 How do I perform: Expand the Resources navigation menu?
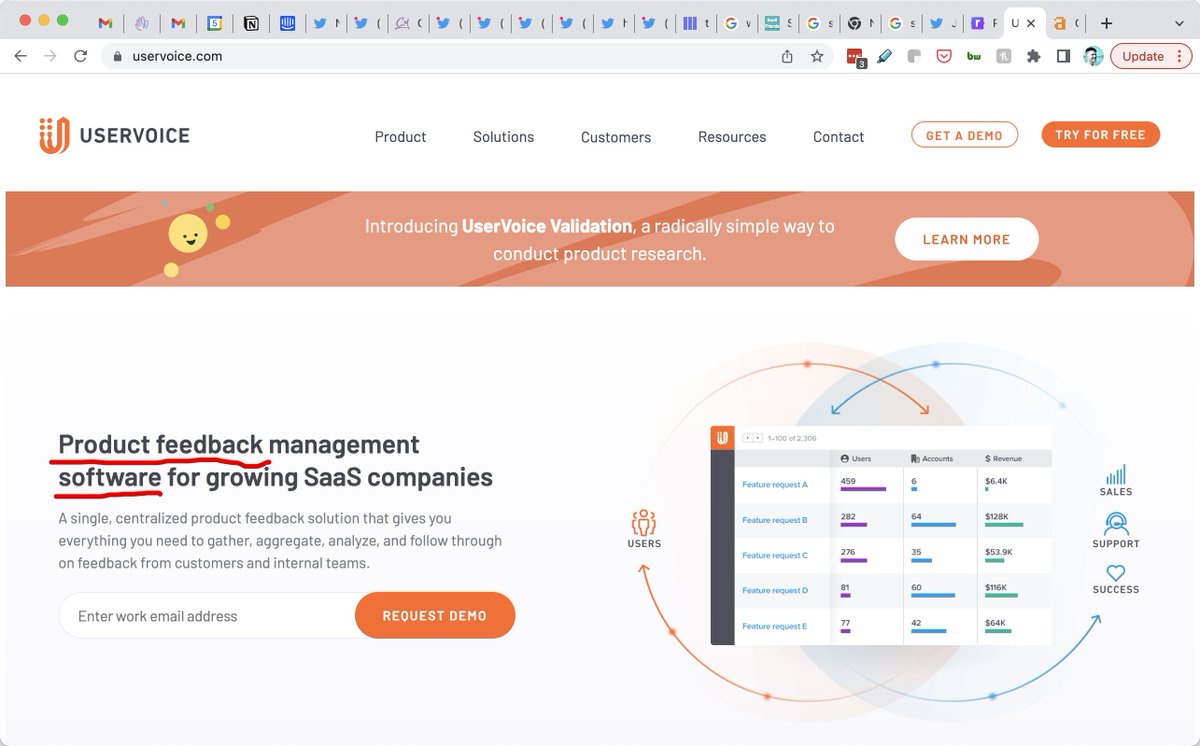[732, 137]
